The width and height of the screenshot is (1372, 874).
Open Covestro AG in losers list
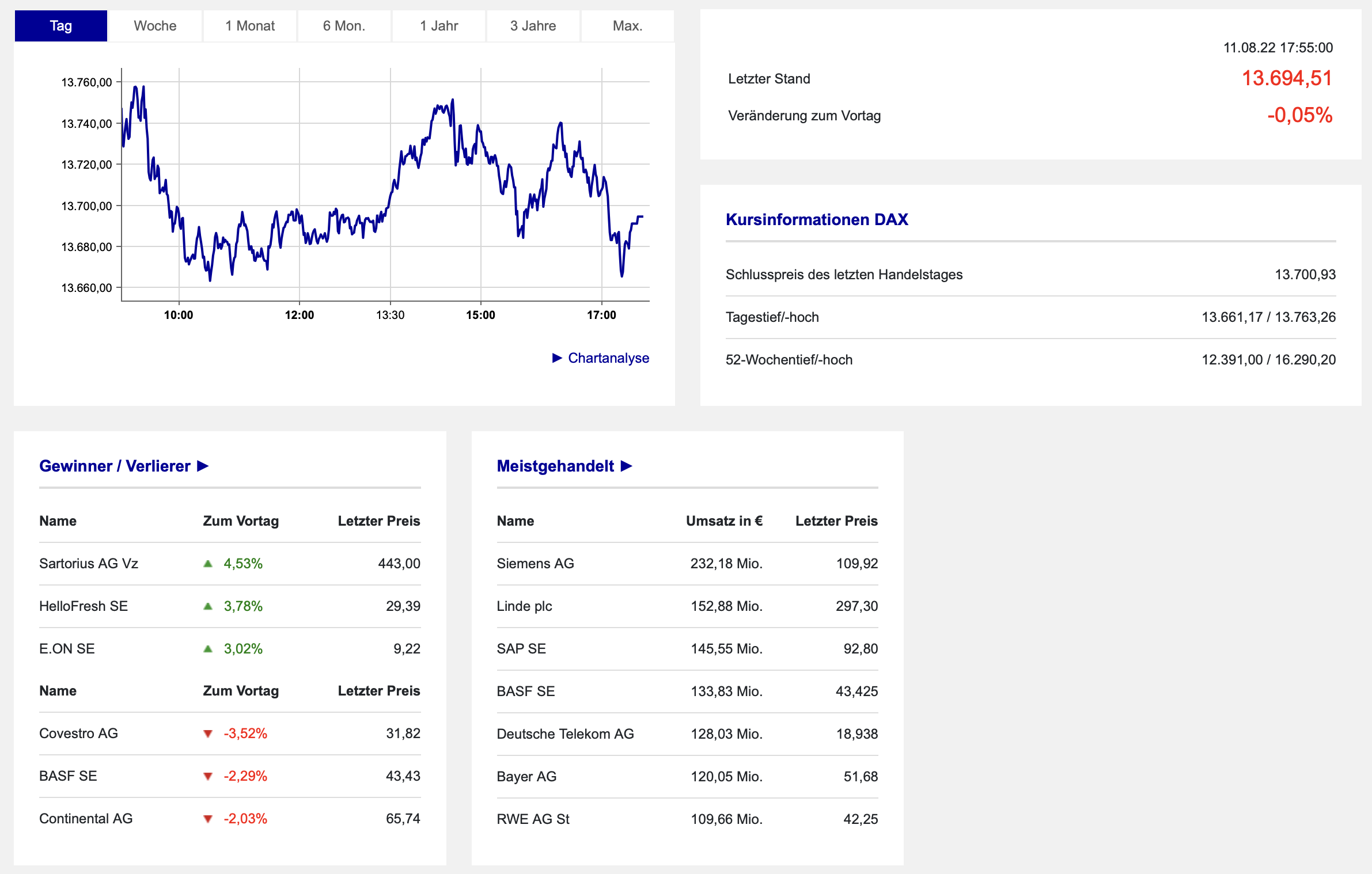click(x=78, y=734)
